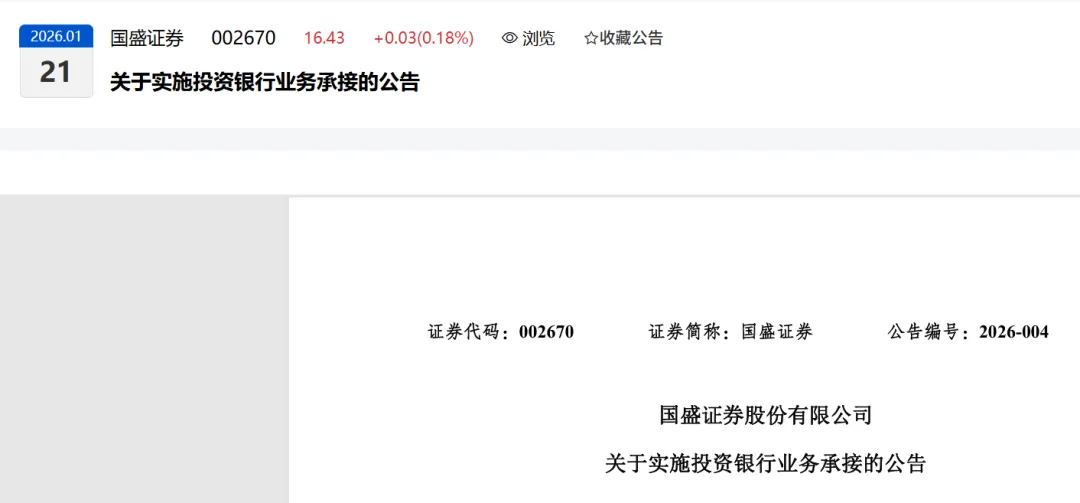Click the light gray divider band
This screenshot has height=503, width=1080.
tap(540, 139)
